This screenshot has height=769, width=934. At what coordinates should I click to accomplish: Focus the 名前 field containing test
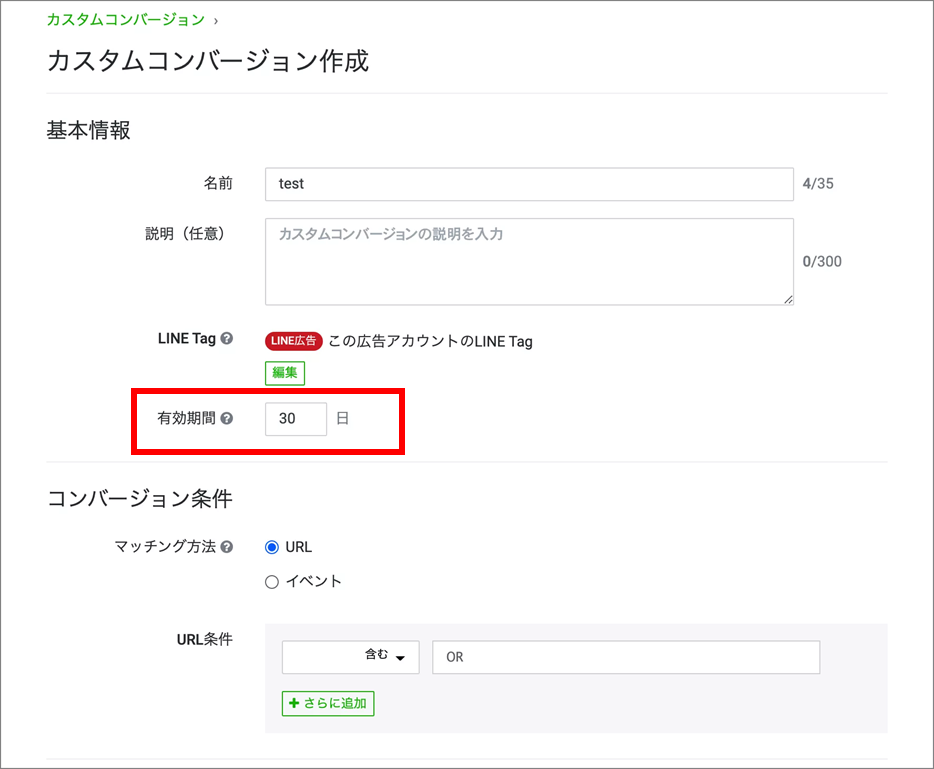point(529,184)
